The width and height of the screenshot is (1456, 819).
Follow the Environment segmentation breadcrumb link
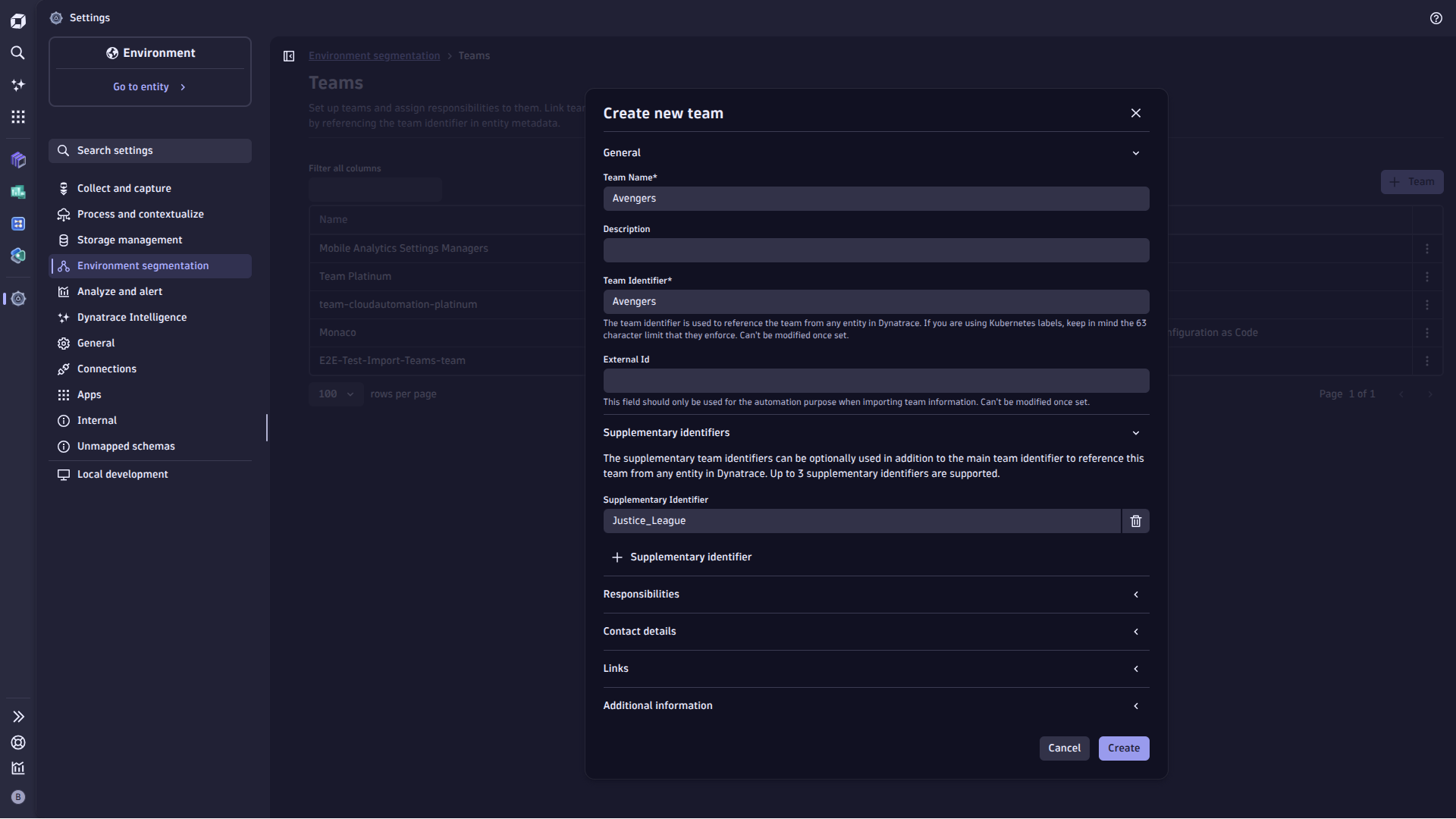tap(374, 55)
